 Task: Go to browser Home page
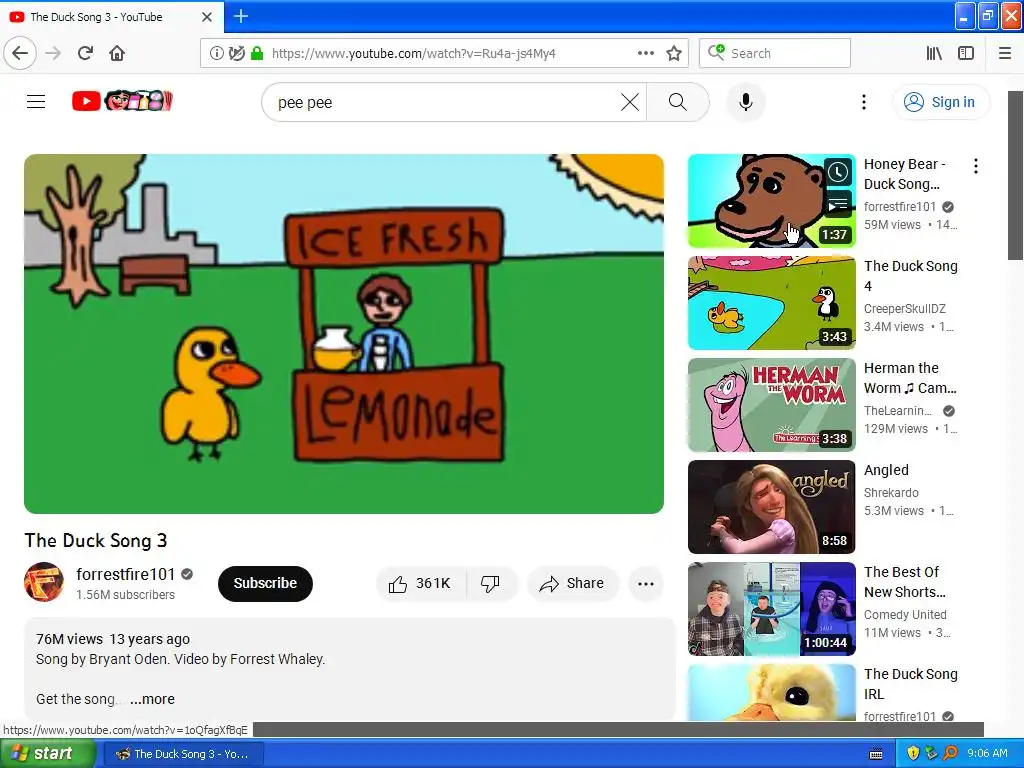pos(117,53)
